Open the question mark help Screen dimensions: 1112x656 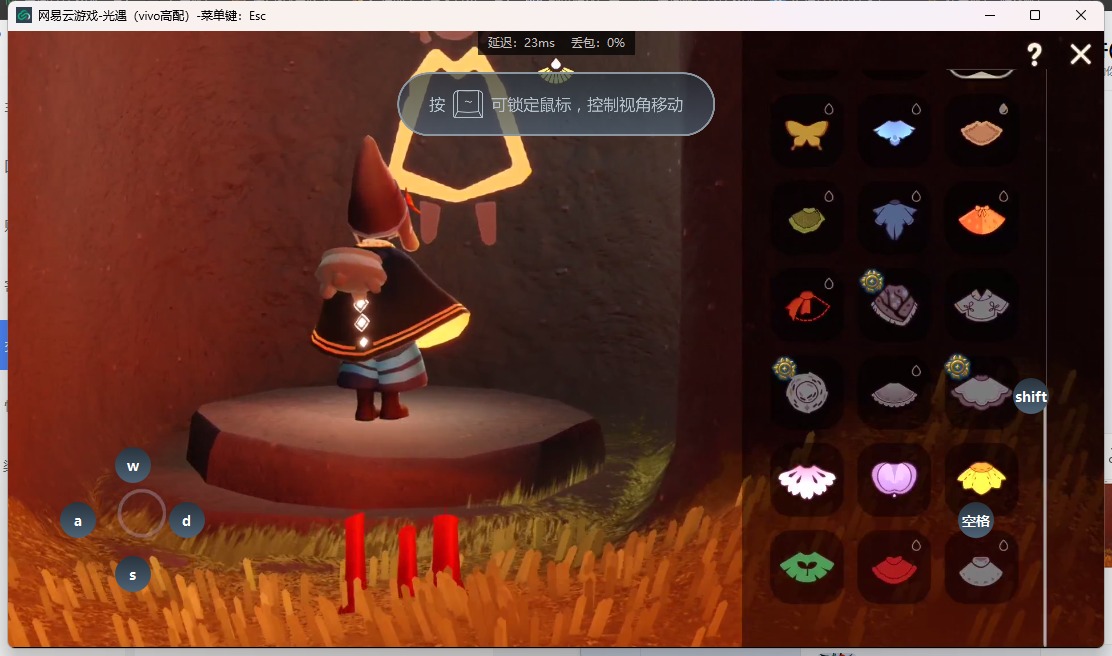point(1035,55)
